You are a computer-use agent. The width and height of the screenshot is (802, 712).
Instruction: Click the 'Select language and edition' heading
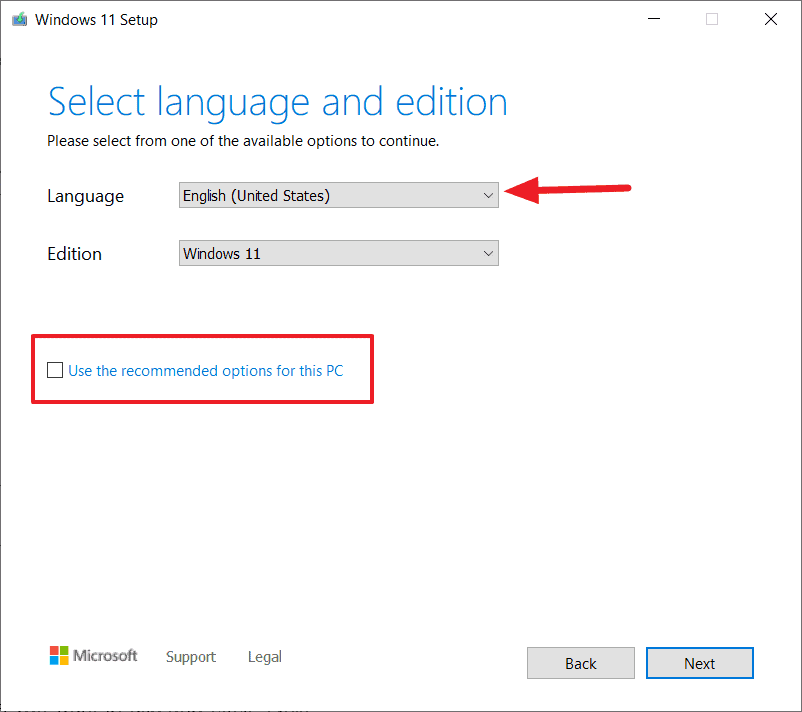pos(277,101)
